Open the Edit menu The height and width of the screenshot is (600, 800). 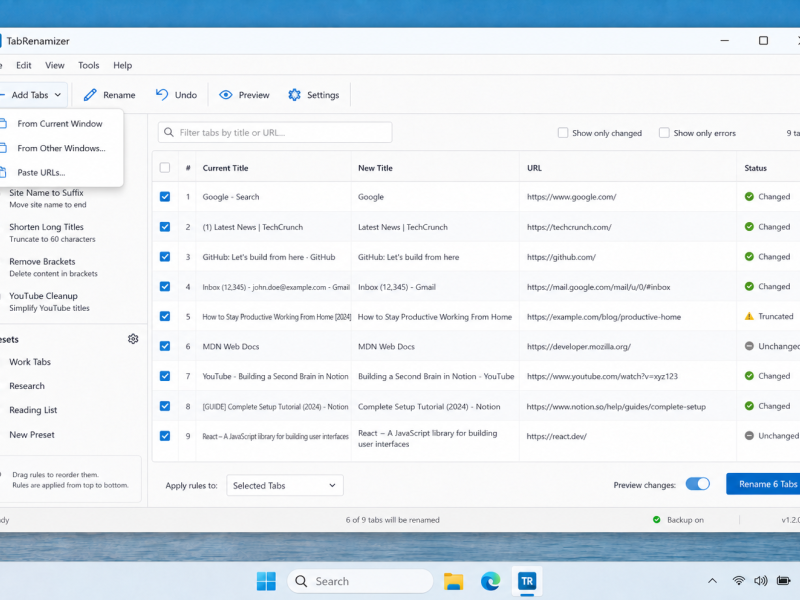tap(23, 65)
